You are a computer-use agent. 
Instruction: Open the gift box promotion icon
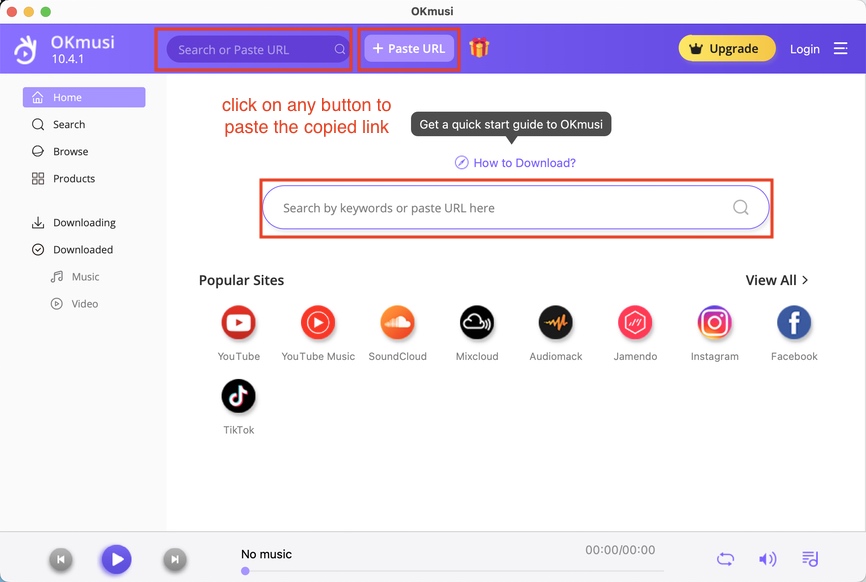(479, 47)
